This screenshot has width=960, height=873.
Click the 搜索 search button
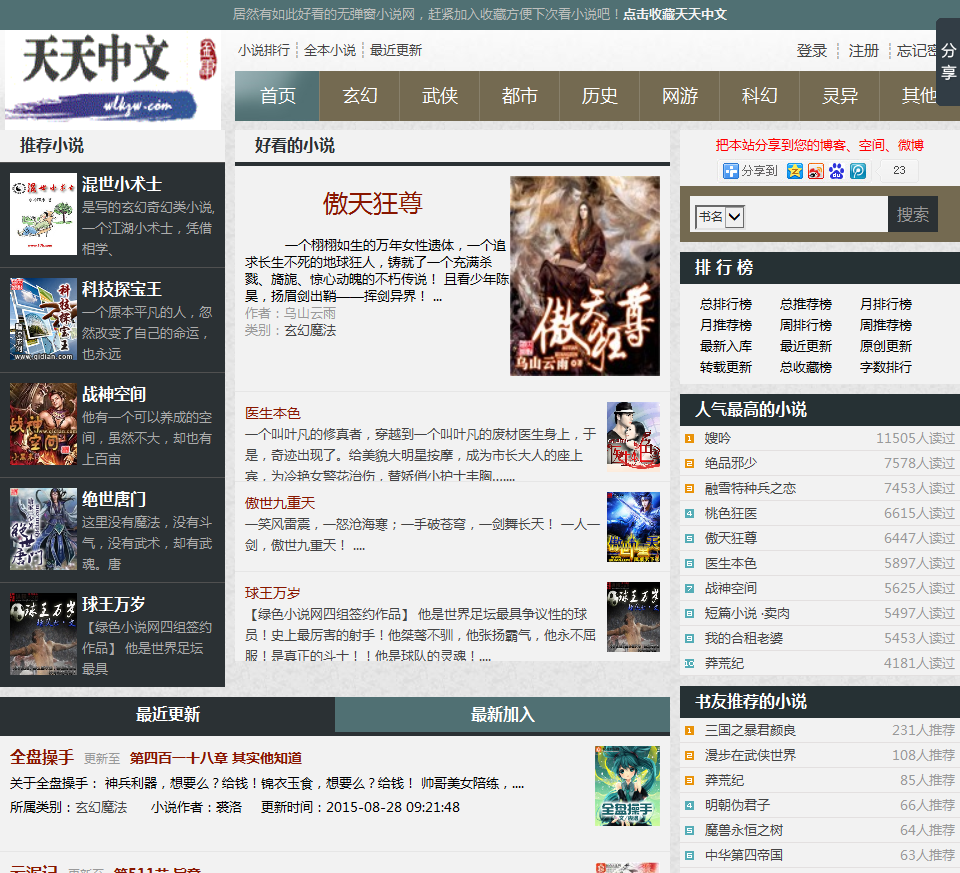912,214
